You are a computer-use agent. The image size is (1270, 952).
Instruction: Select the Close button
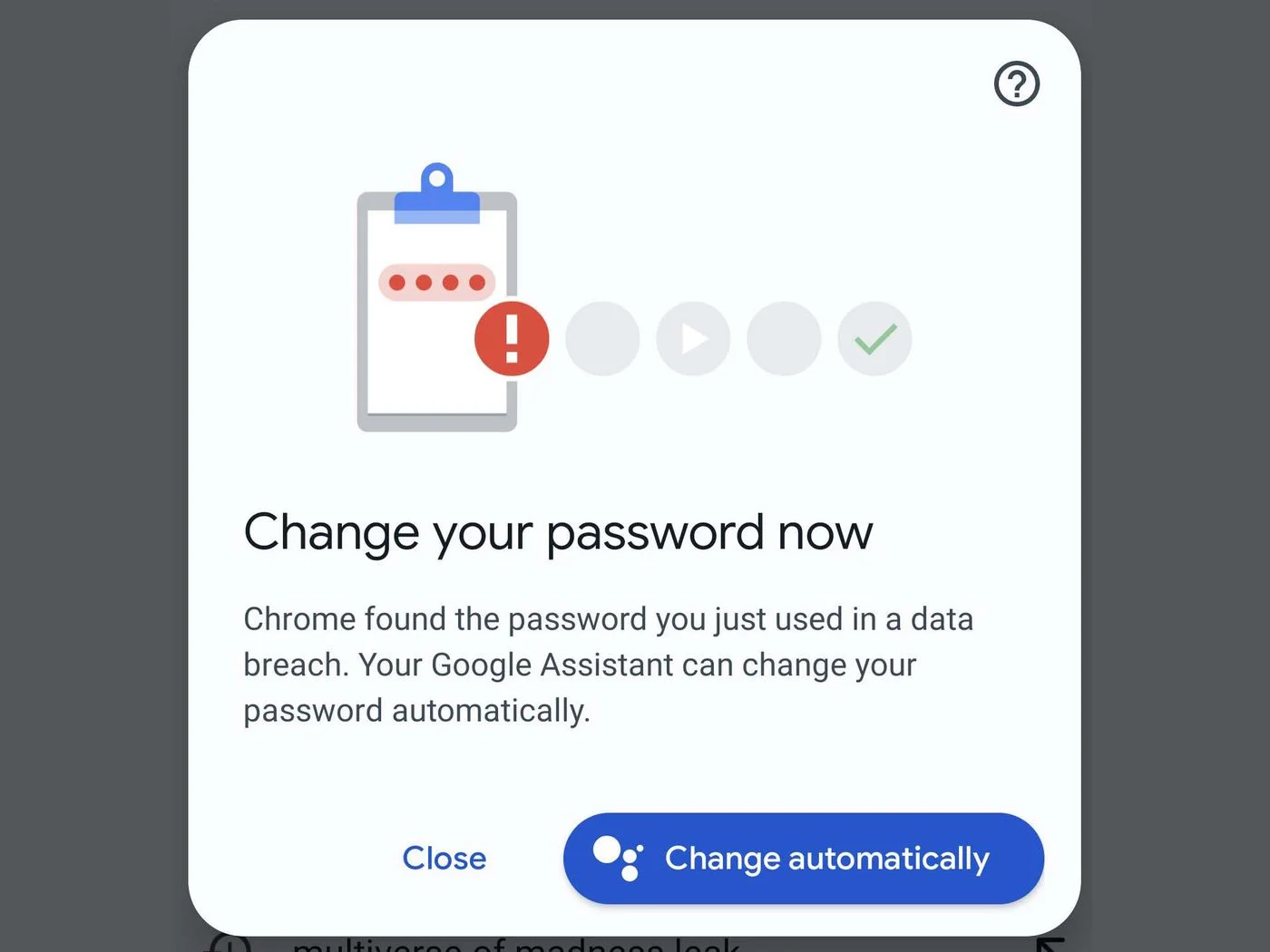pyautogui.click(x=444, y=858)
